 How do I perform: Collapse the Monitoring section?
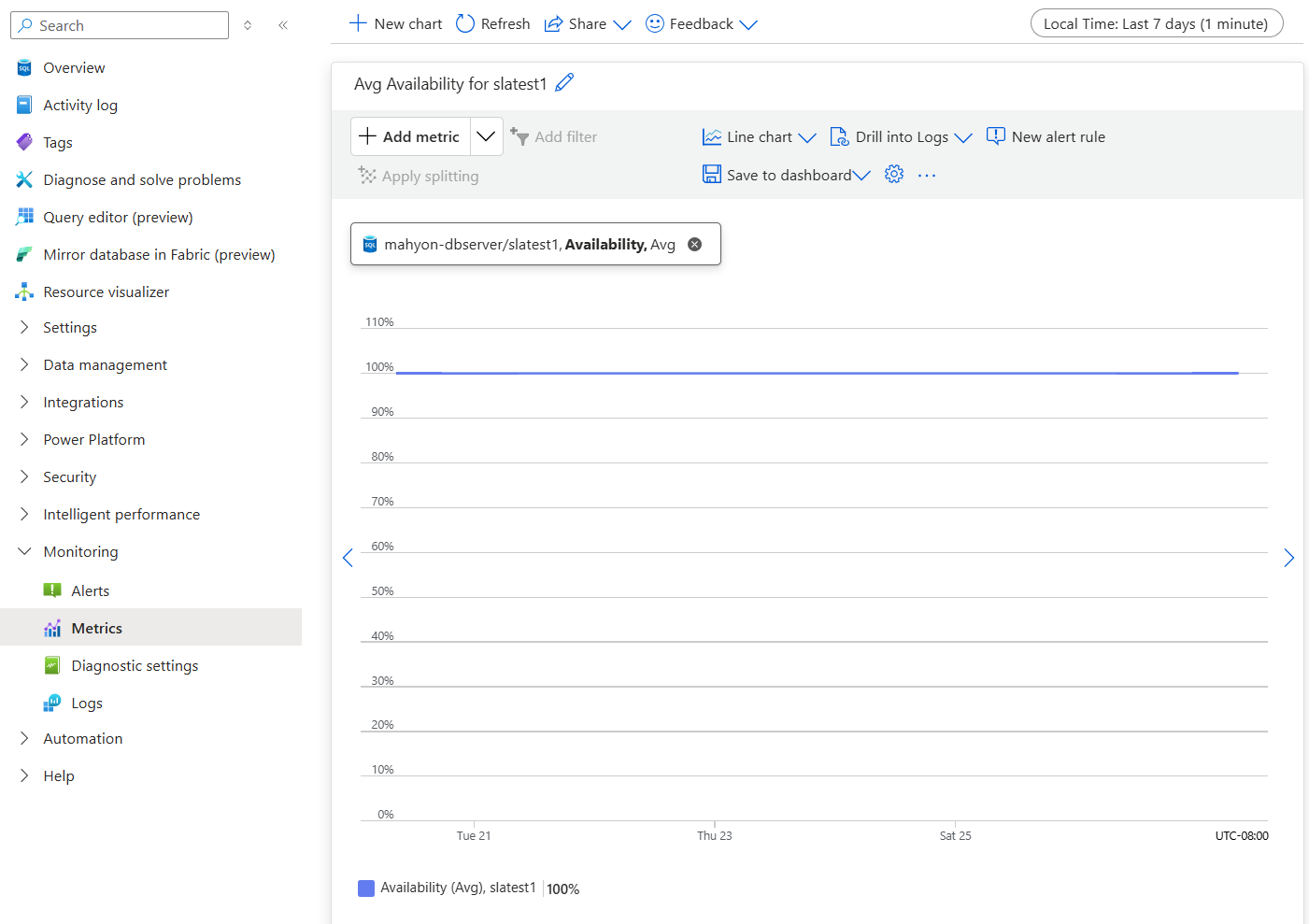click(x=24, y=551)
